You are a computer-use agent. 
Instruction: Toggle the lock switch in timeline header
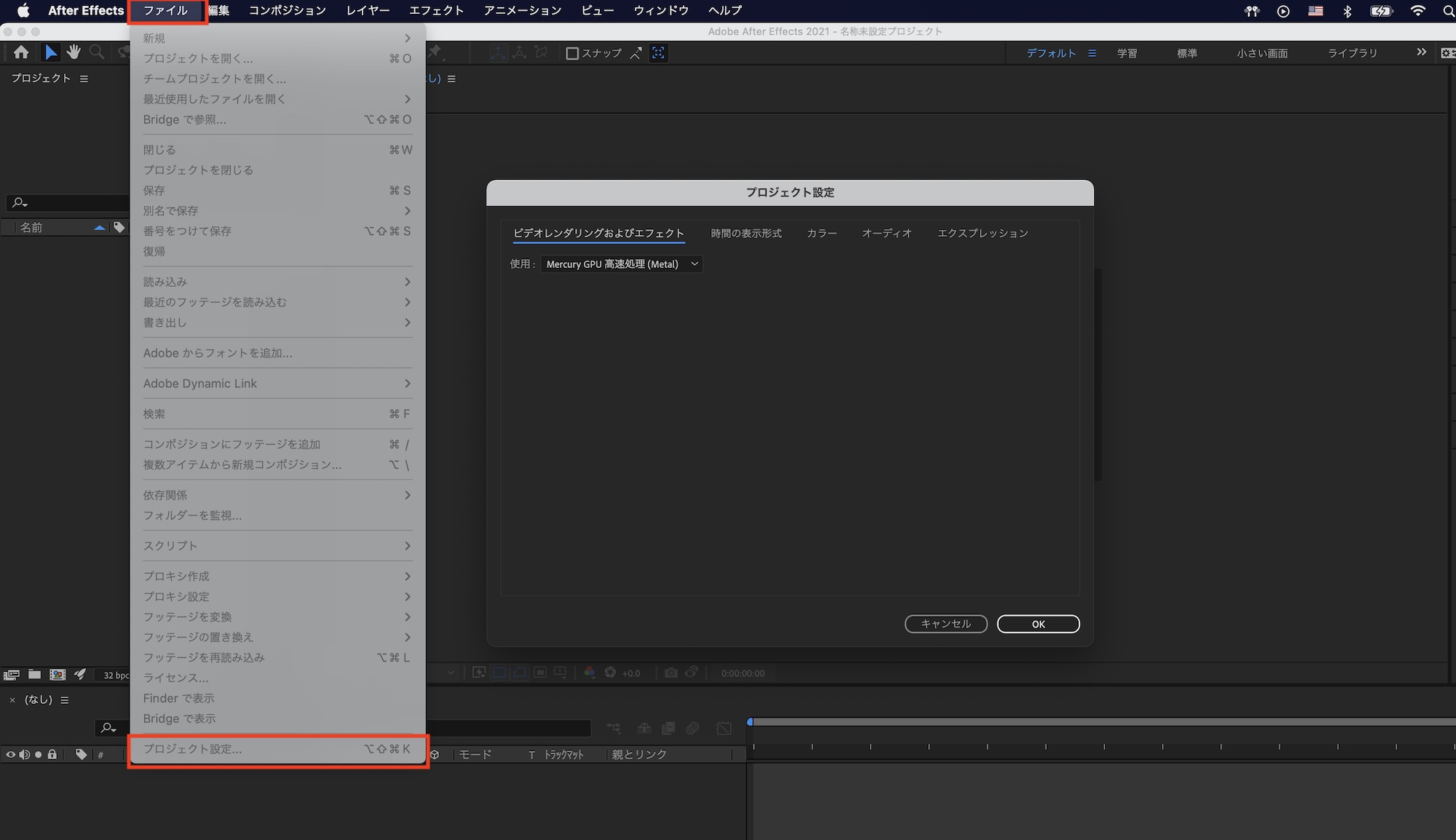click(52, 755)
